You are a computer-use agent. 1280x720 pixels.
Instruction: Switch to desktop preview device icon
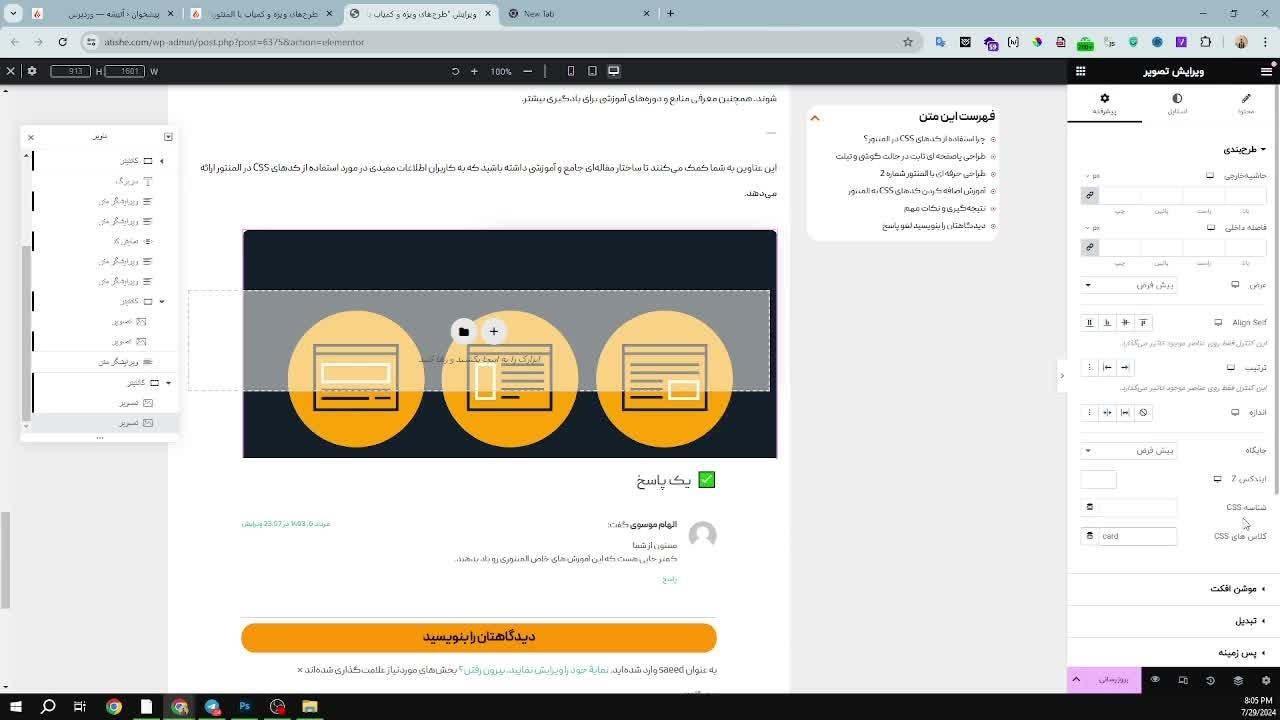[x=614, y=71]
